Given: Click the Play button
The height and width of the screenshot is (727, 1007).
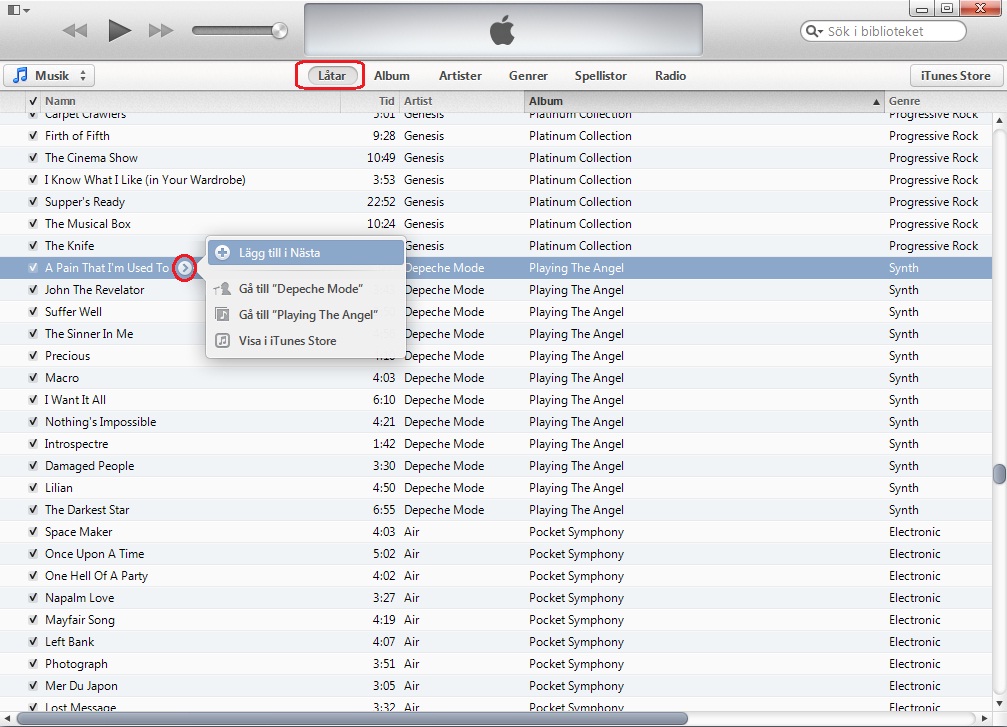Looking at the screenshot, I should (119, 30).
